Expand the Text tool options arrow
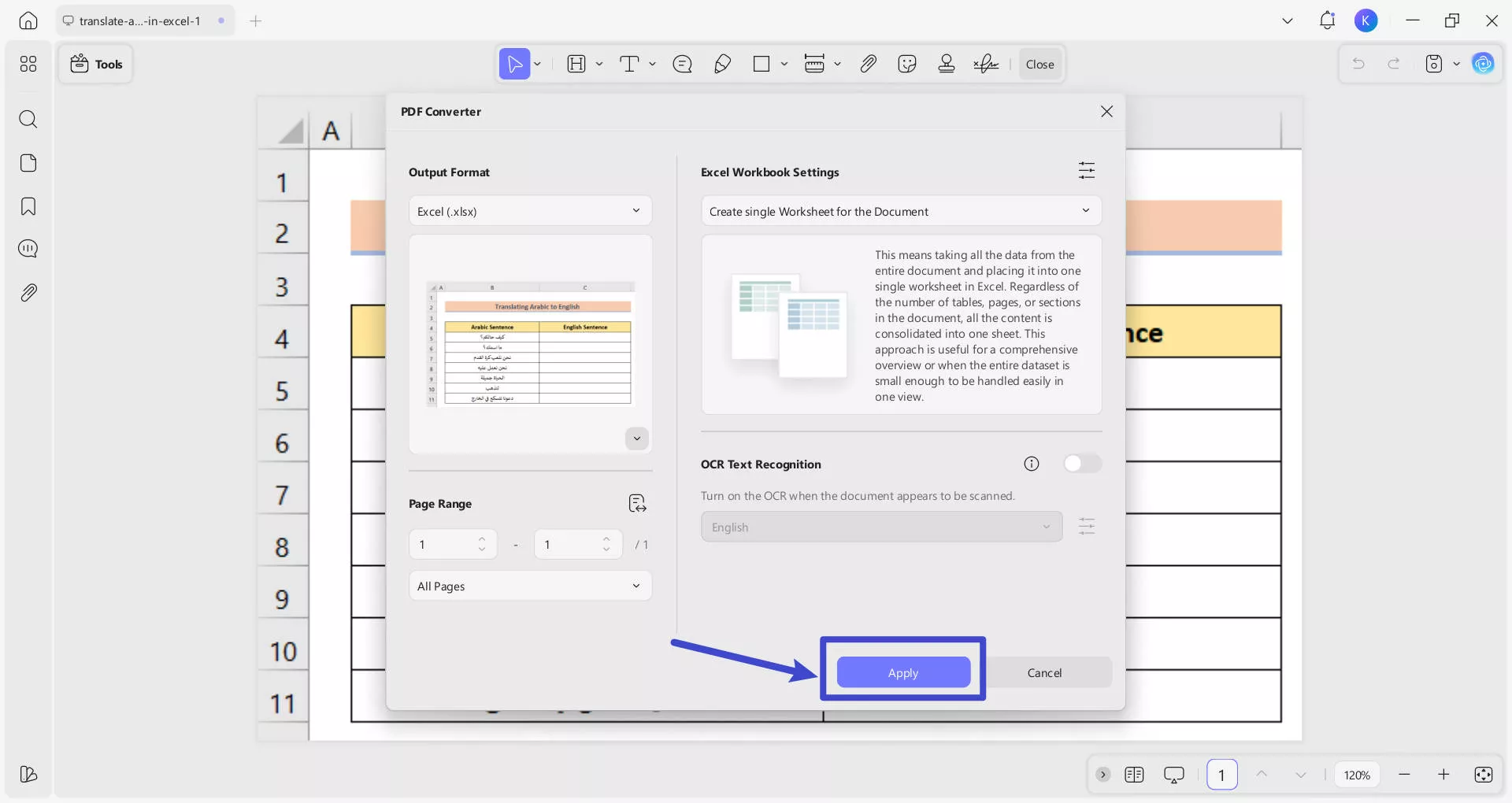Image resolution: width=1512 pixels, height=803 pixels. click(653, 65)
